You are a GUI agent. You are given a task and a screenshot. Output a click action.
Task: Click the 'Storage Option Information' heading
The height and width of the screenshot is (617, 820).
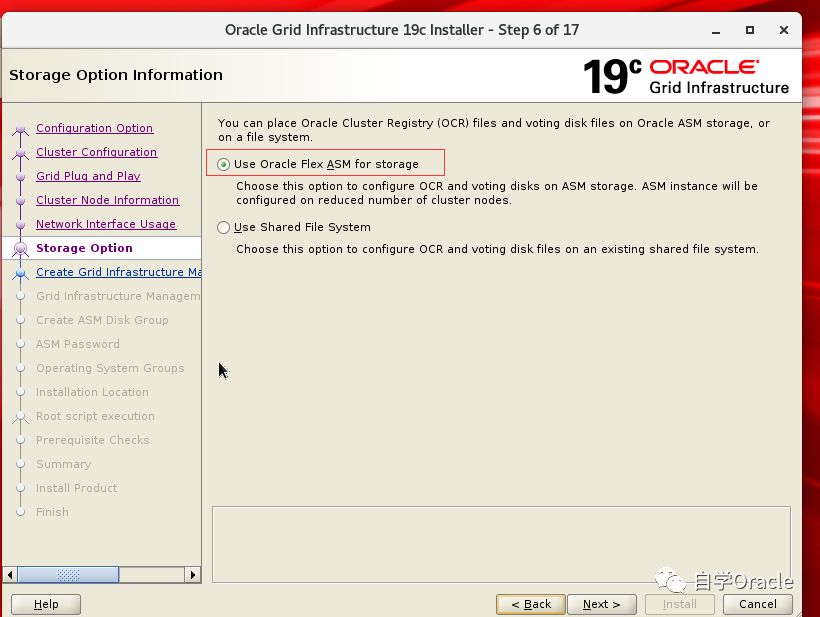116,75
